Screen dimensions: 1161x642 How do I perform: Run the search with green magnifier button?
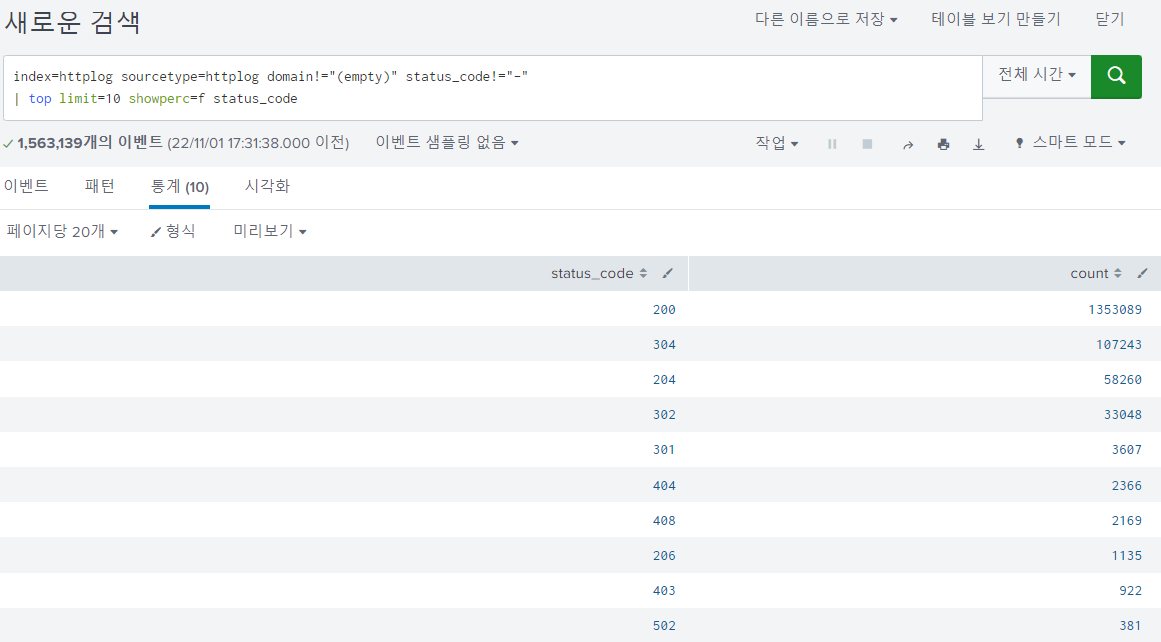(1116, 76)
